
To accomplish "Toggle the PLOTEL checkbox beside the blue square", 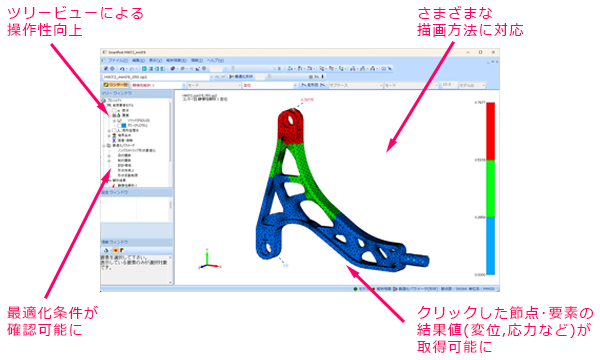I will pos(119,125).
